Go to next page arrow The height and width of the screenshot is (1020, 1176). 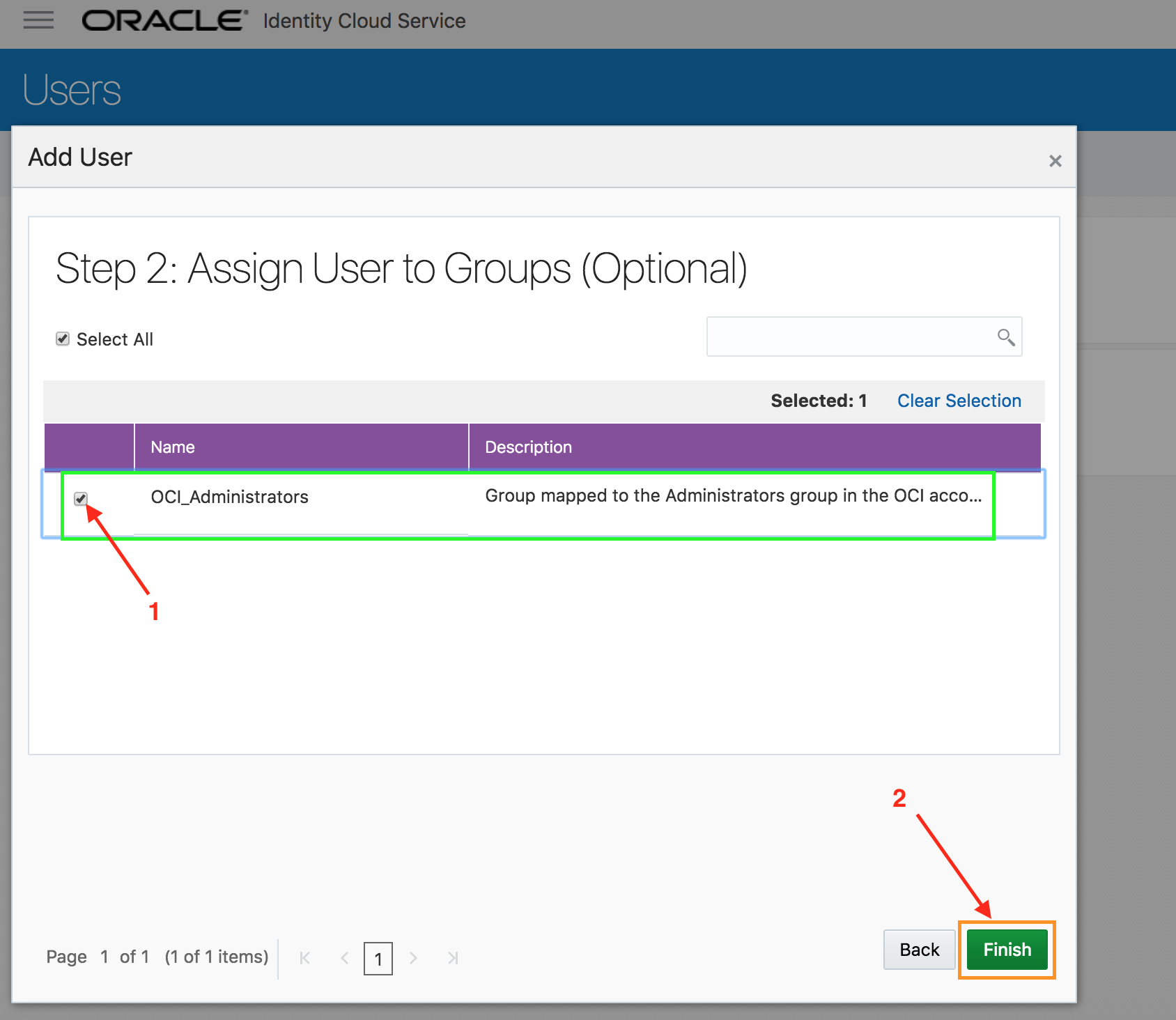tap(413, 958)
